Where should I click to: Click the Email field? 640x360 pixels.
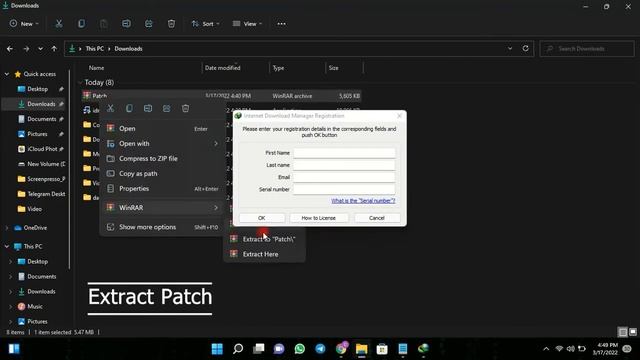tap(344, 177)
